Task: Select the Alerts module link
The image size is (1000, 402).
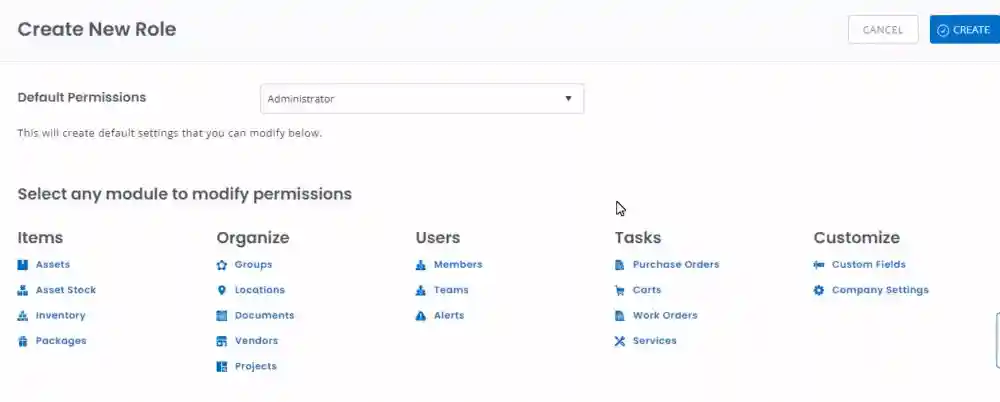Action: tap(449, 315)
